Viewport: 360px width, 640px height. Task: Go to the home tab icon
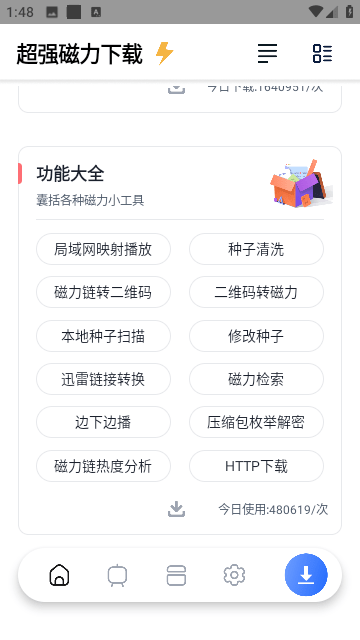[x=59, y=575]
